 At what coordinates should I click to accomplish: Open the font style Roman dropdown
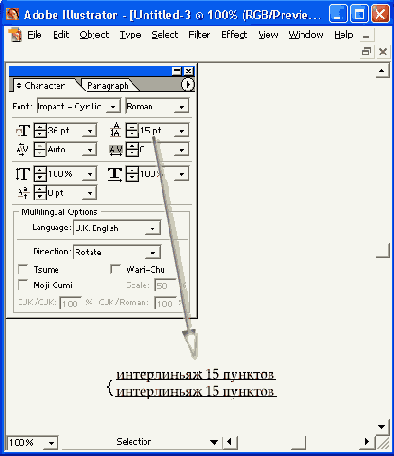pyautogui.click(x=182, y=107)
